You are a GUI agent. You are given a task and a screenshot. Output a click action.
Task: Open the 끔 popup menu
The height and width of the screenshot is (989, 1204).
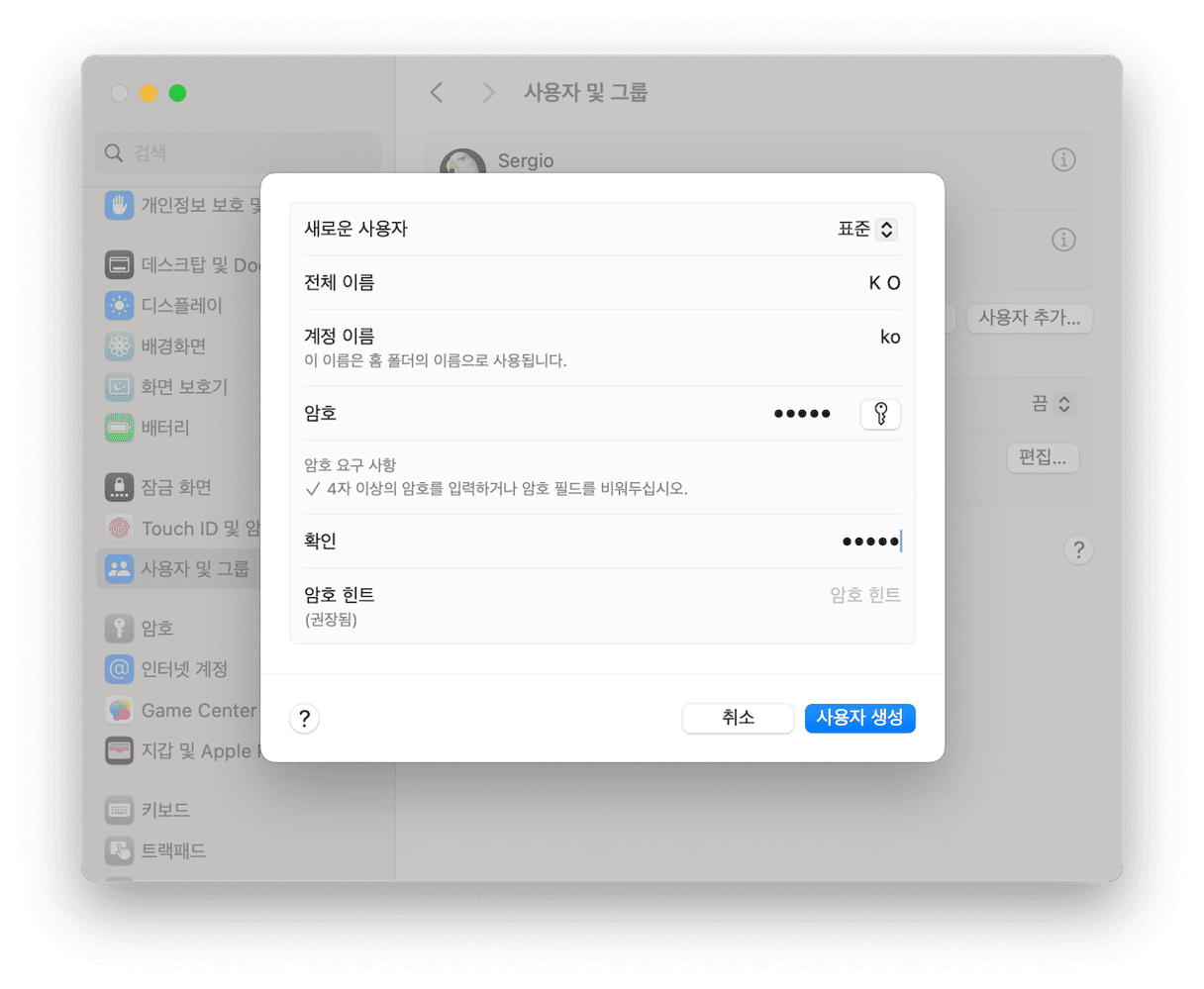tap(1052, 404)
